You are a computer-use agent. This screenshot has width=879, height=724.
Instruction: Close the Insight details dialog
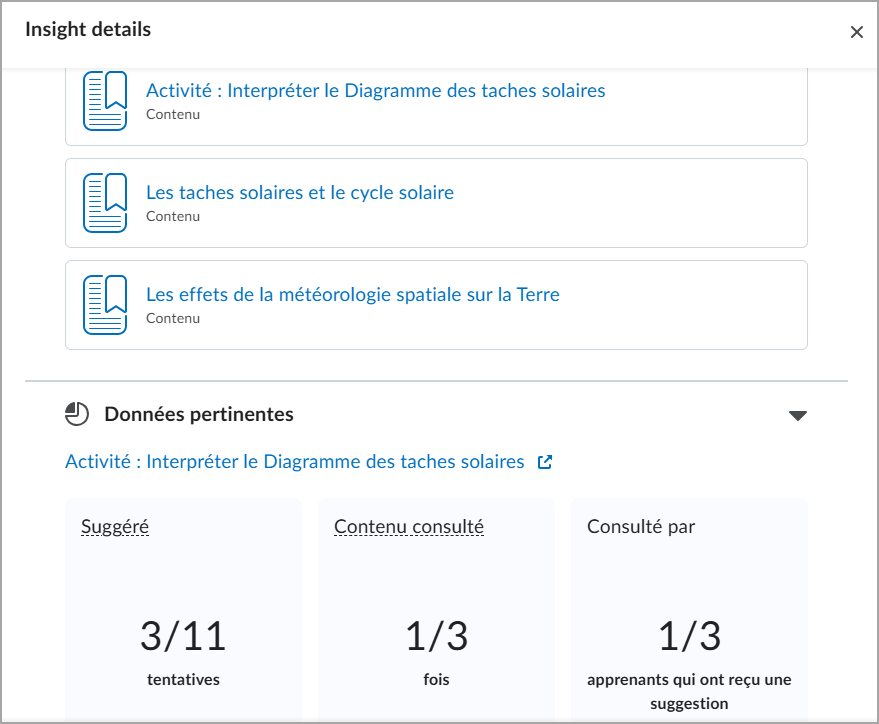click(856, 32)
